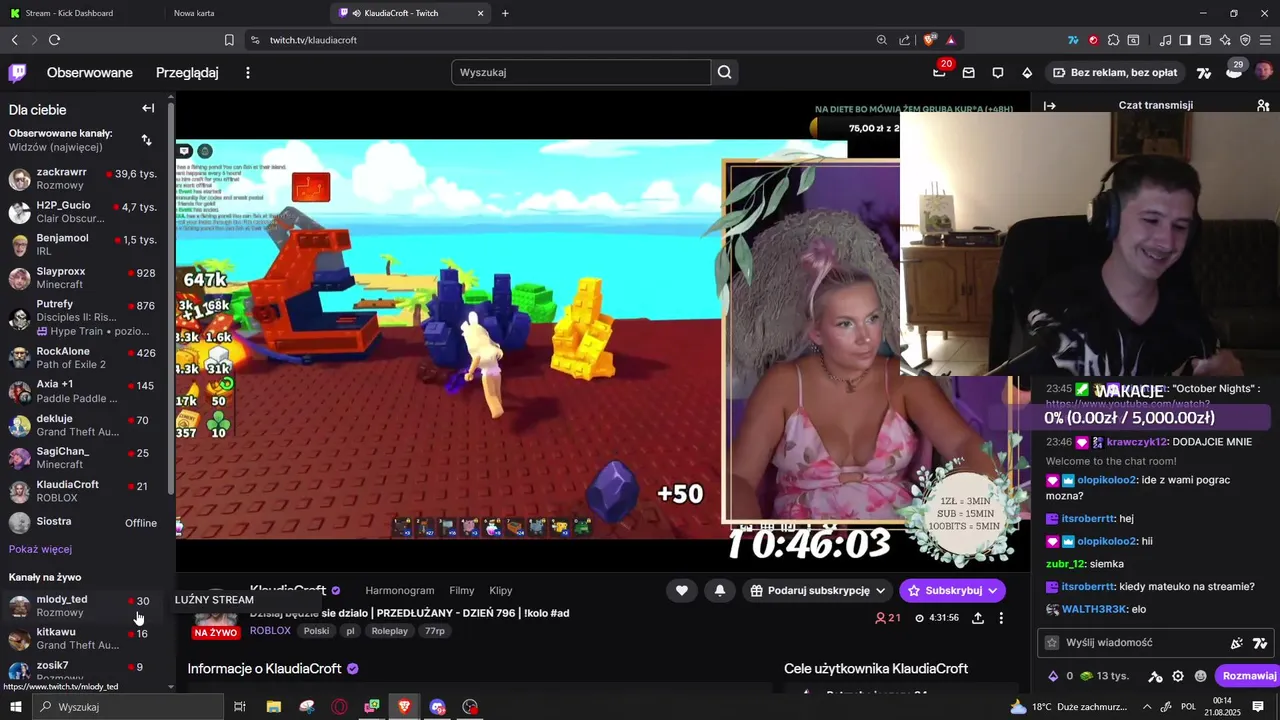
Task: Open browser extensions puzzle icon
Action: (x=1113, y=40)
